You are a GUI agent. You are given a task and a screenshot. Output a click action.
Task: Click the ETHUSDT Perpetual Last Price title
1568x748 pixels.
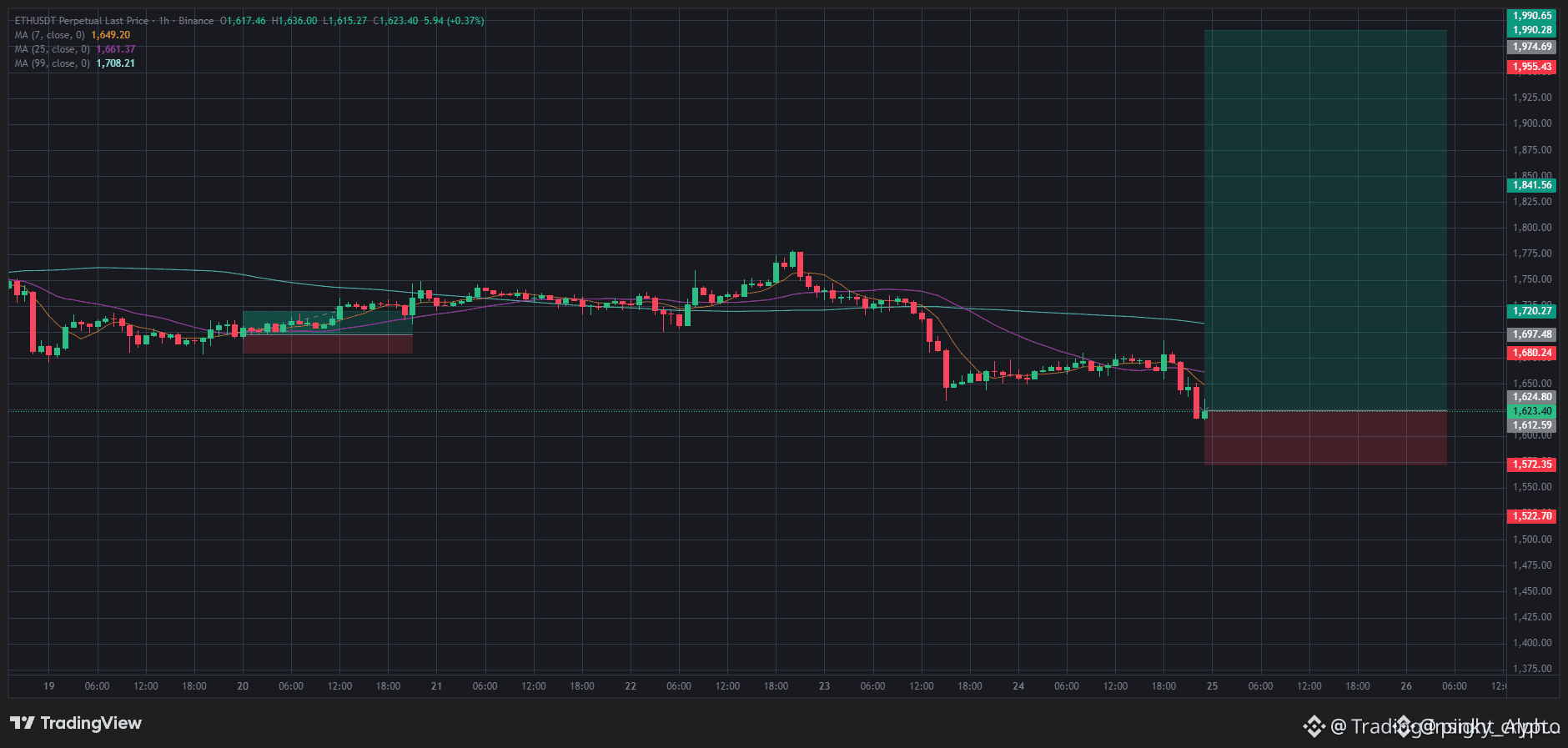[81, 21]
